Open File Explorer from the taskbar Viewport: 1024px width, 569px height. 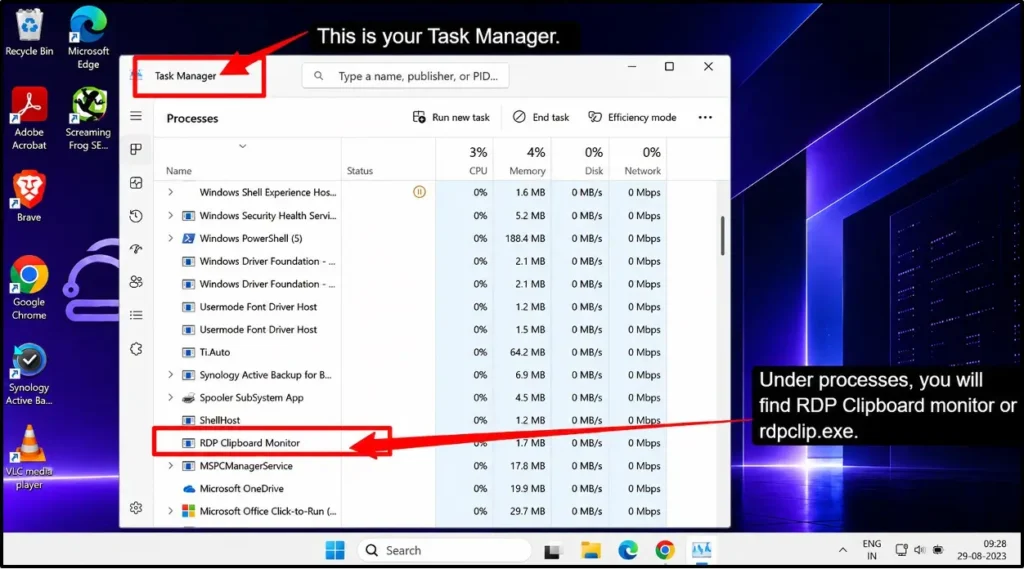(590, 551)
